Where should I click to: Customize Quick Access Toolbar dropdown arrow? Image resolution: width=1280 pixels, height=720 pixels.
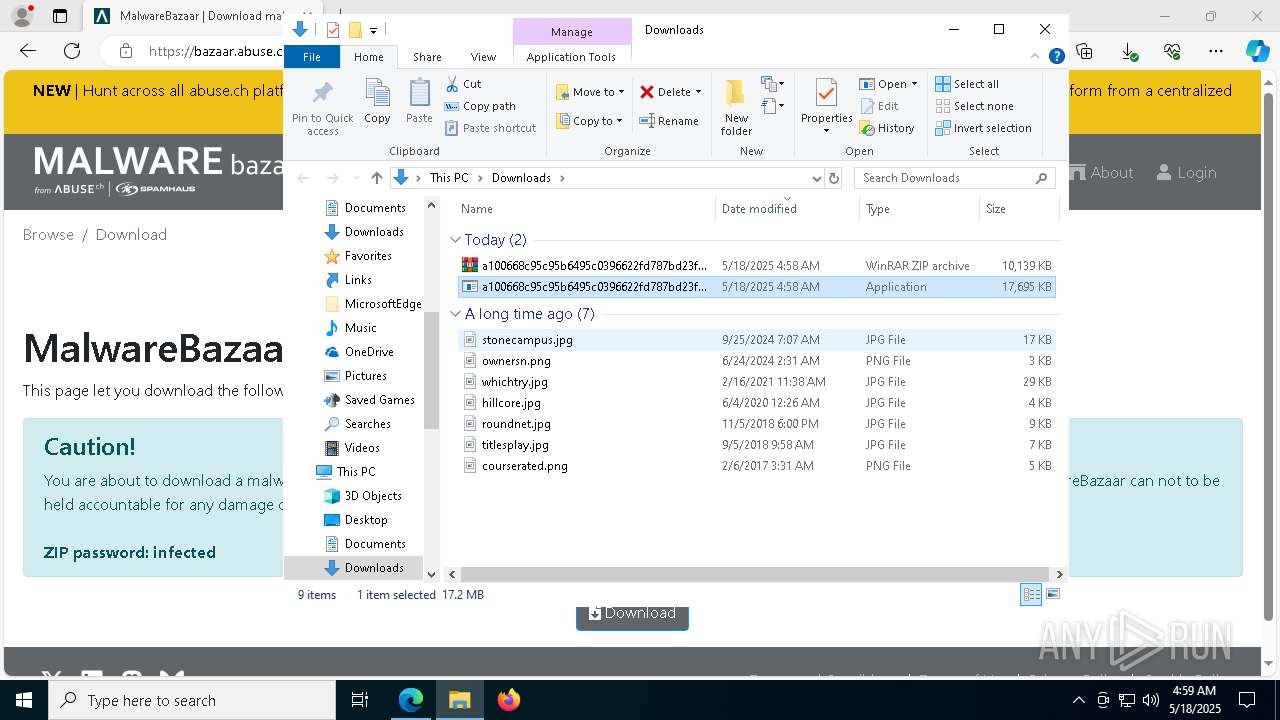pyautogui.click(x=373, y=30)
